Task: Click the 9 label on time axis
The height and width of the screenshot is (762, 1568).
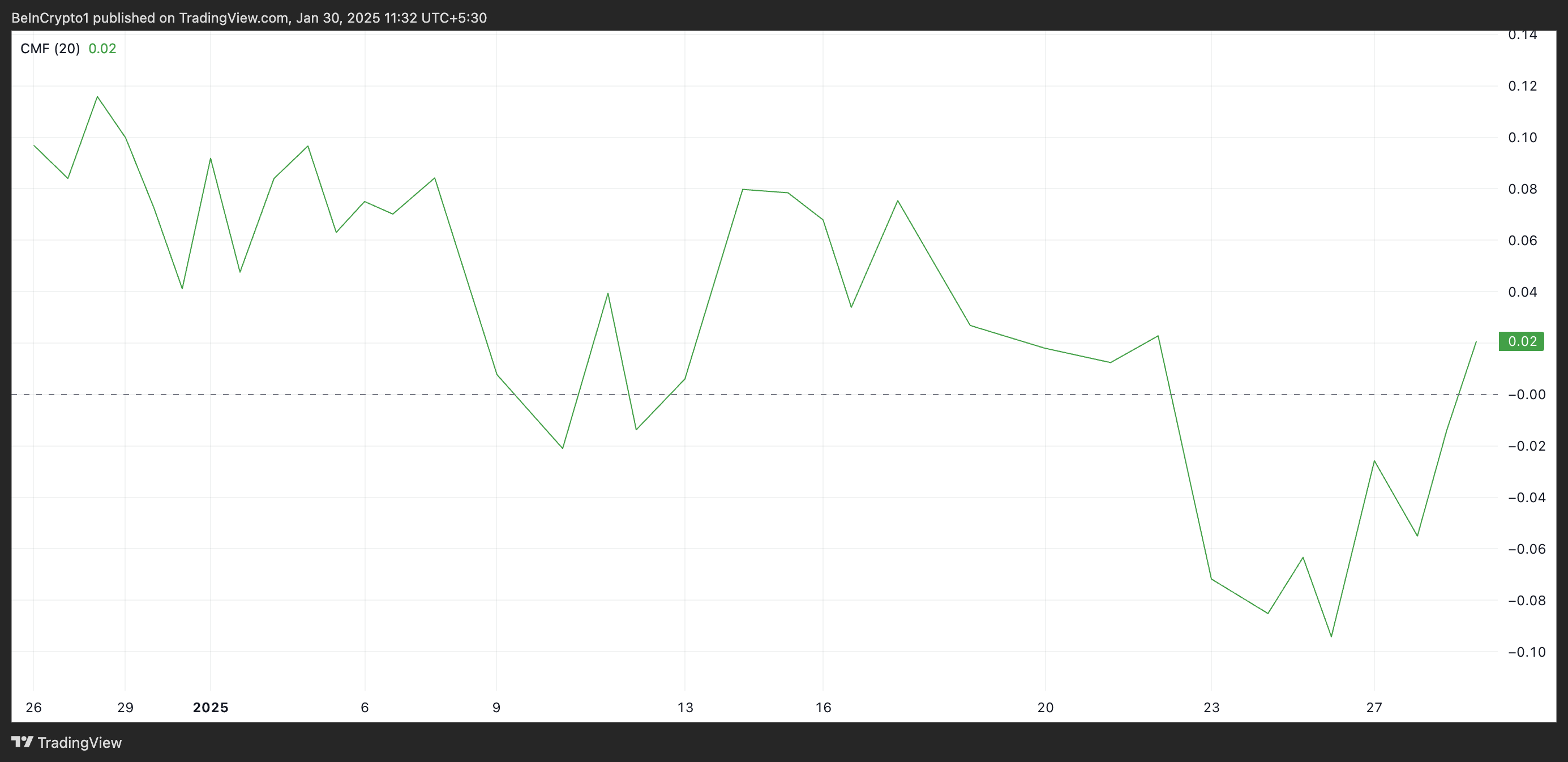Action: [496, 707]
